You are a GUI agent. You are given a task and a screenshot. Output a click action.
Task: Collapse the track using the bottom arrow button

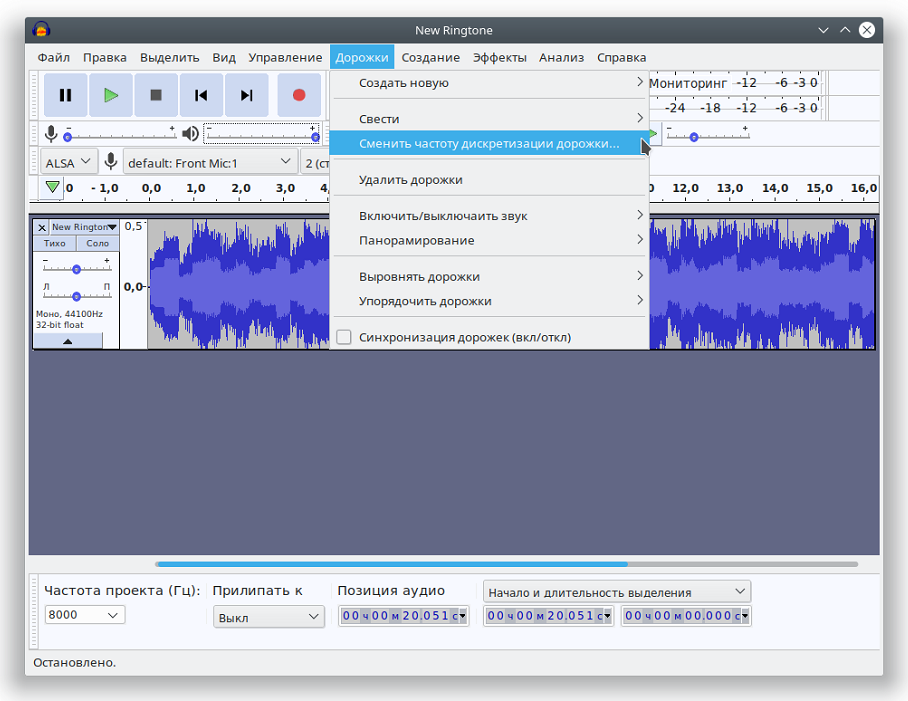click(68, 341)
